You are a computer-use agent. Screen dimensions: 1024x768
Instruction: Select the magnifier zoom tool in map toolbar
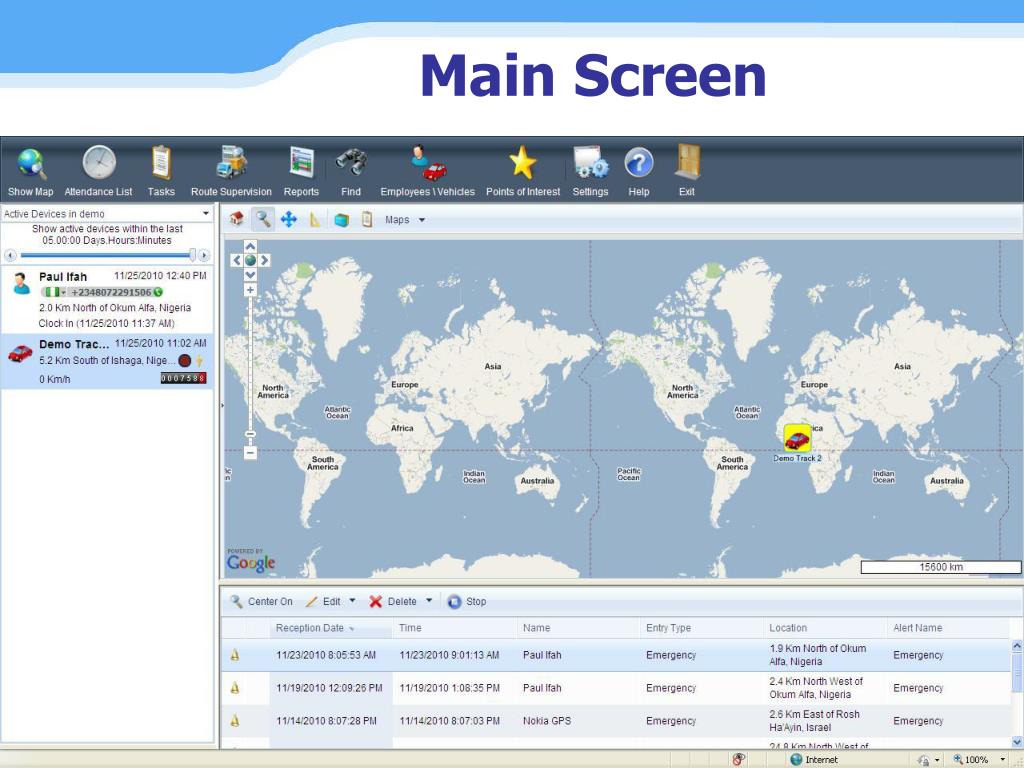pyautogui.click(x=263, y=219)
